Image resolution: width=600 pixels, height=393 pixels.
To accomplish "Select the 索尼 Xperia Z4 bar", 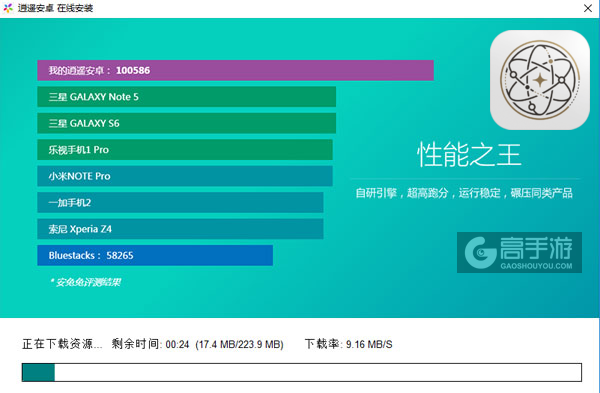I will click(x=180, y=229).
